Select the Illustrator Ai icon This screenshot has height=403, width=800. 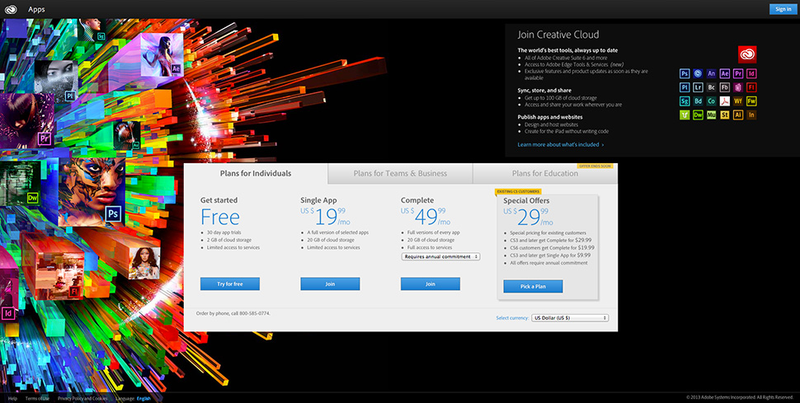click(738, 115)
